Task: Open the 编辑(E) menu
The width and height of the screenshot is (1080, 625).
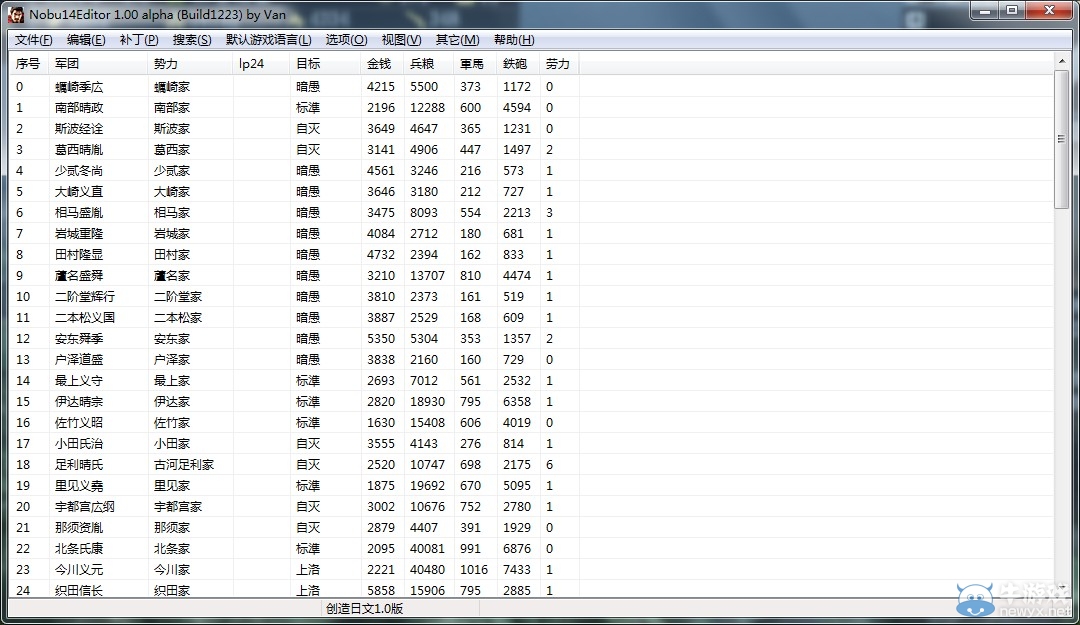Action: tap(86, 40)
